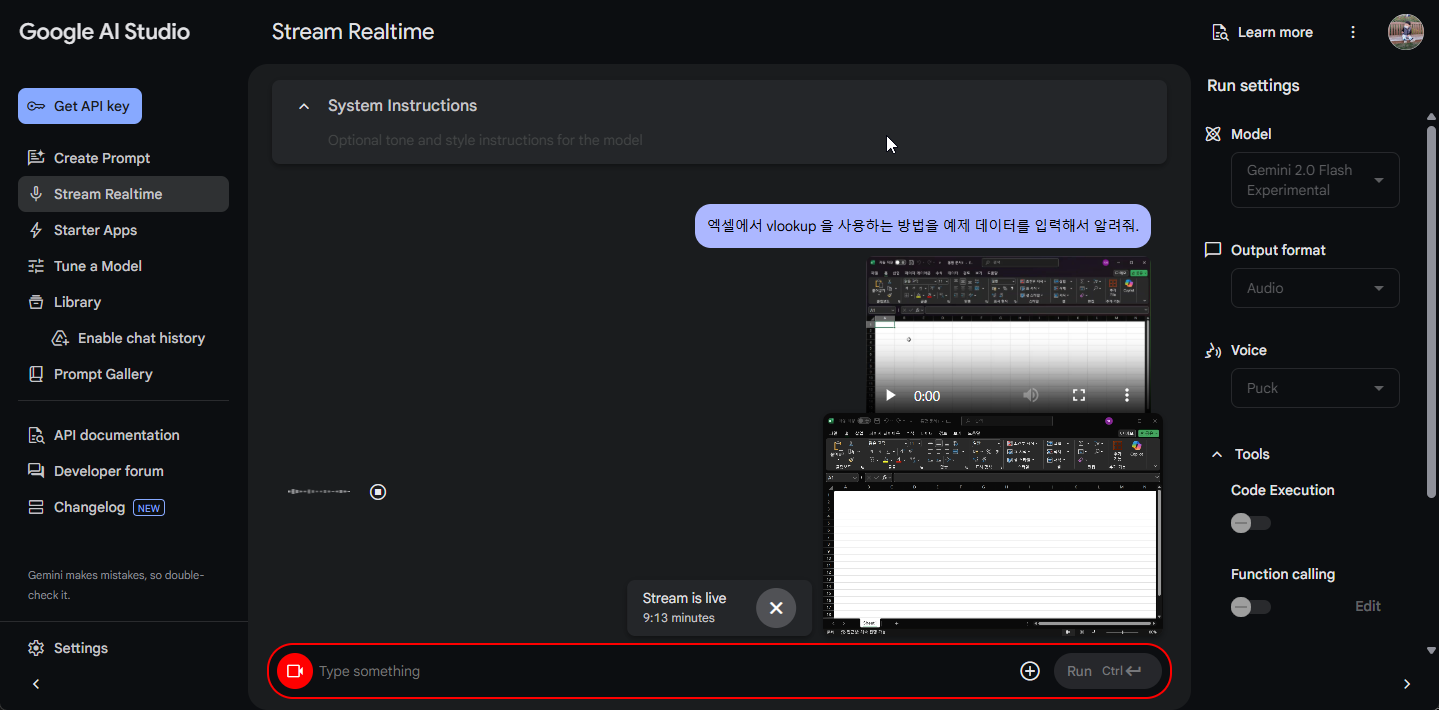This screenshot has width=1439, height=710.
Task: Click the Voice section icon
Action: pyautogui.click(x=1213, y=350)
